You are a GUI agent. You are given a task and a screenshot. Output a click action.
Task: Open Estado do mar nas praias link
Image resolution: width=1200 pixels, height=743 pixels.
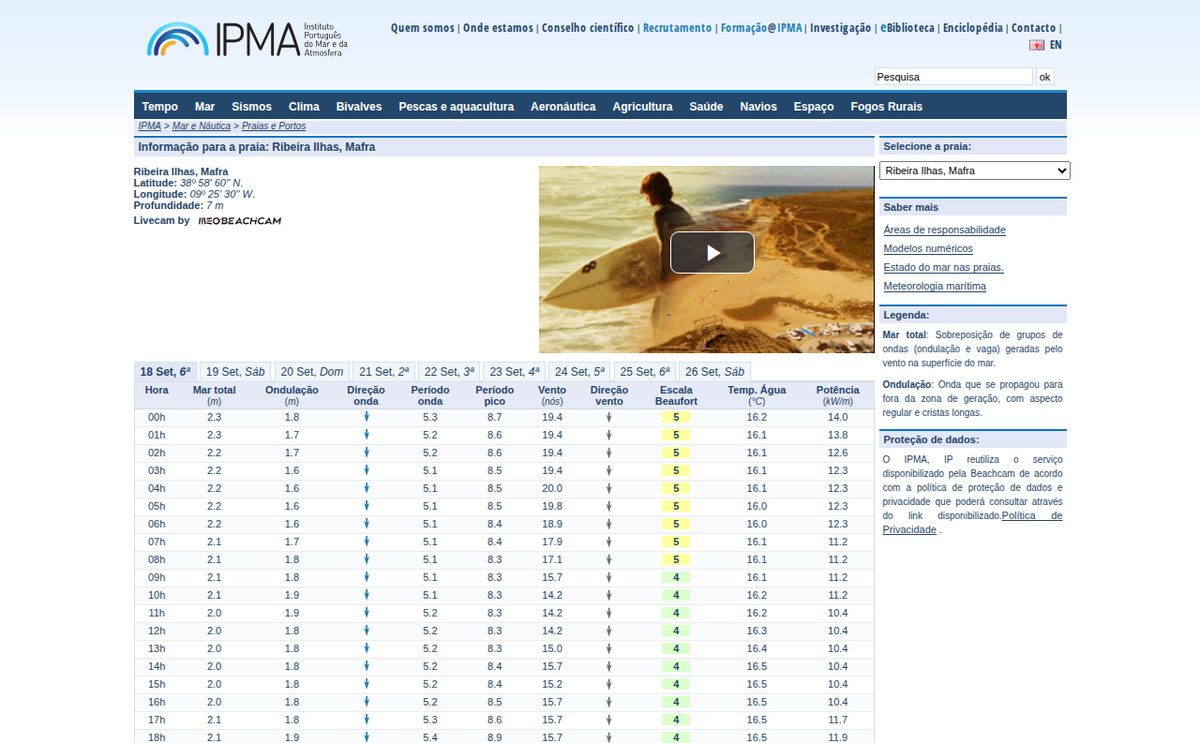pos(943,268)
